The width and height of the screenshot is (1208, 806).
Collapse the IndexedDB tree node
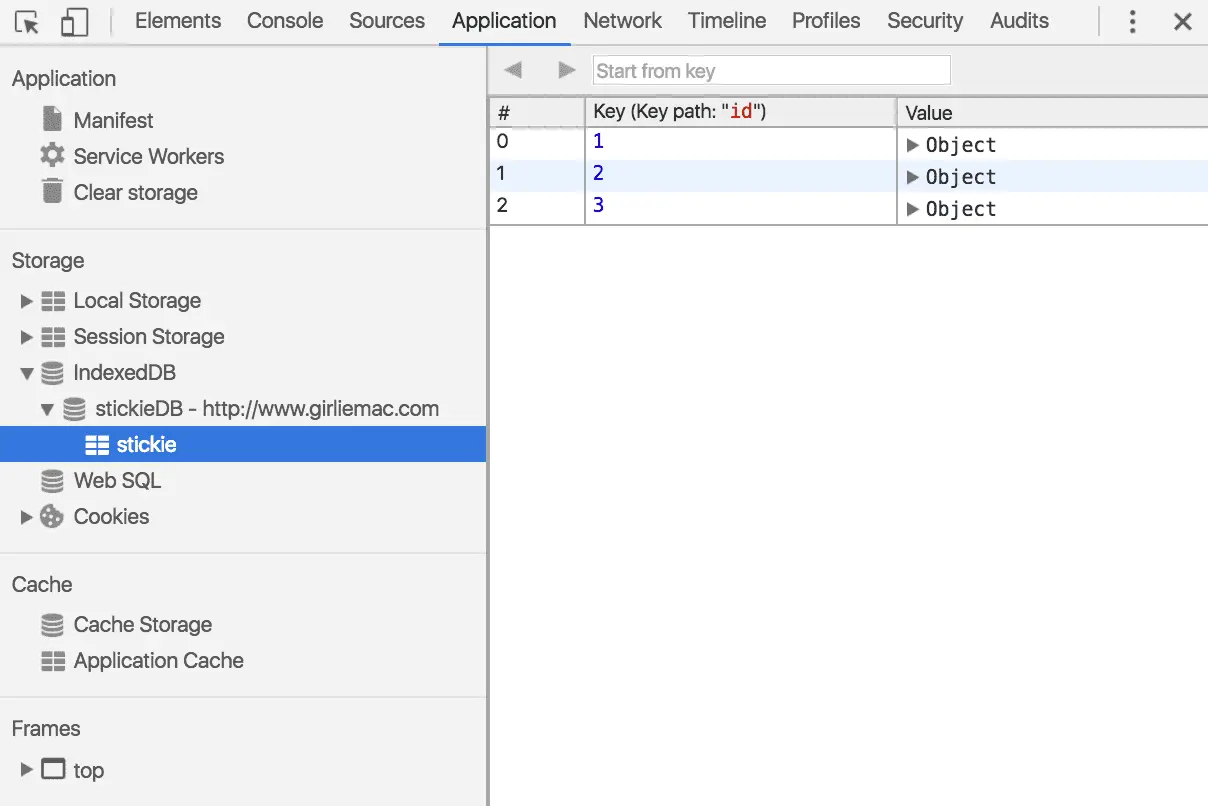[26, 373]
